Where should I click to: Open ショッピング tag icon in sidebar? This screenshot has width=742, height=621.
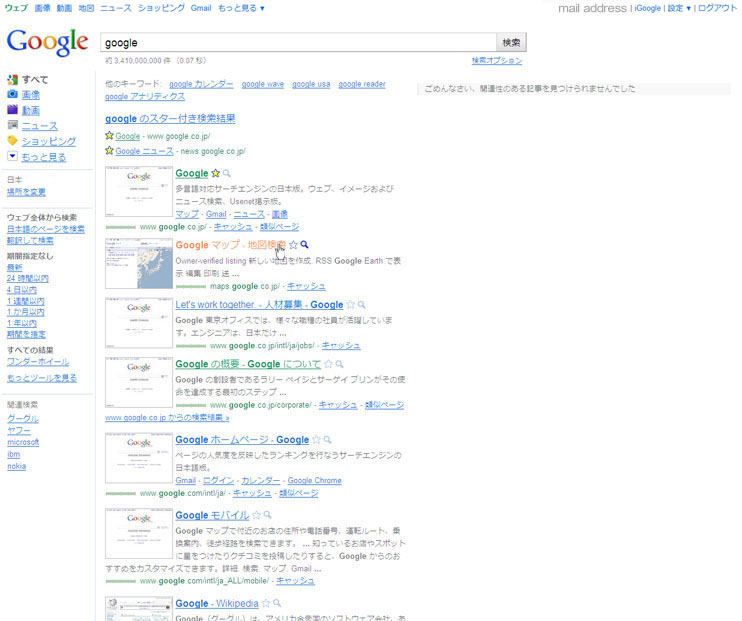[12, 141]
